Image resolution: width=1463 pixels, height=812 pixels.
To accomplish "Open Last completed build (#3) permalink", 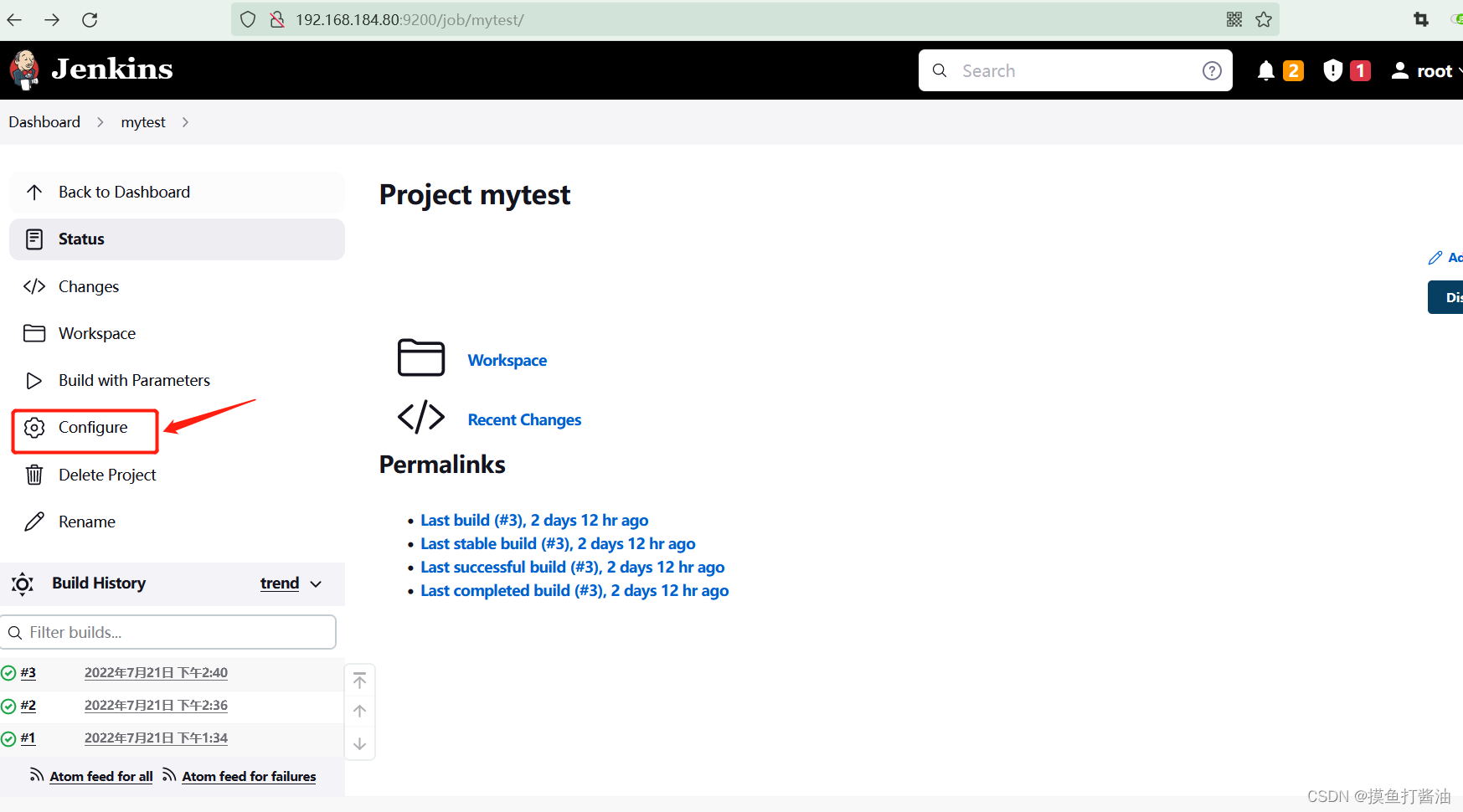I will [x=574, y=590].
